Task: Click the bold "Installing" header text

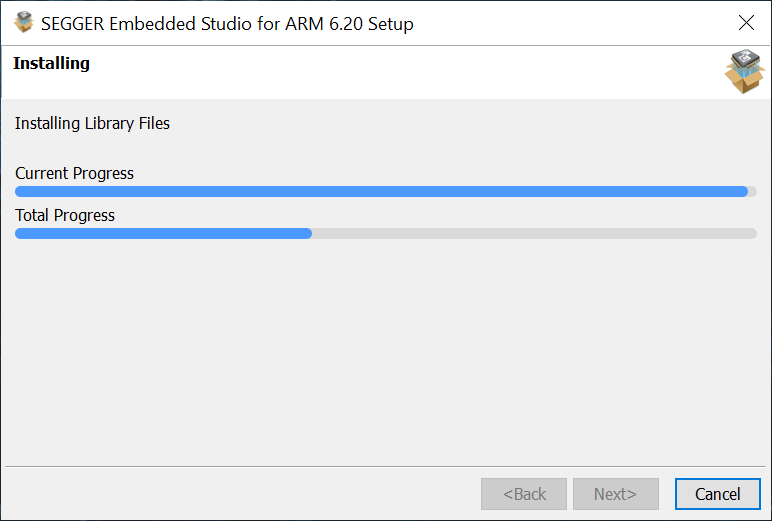Action: [51, 64]
